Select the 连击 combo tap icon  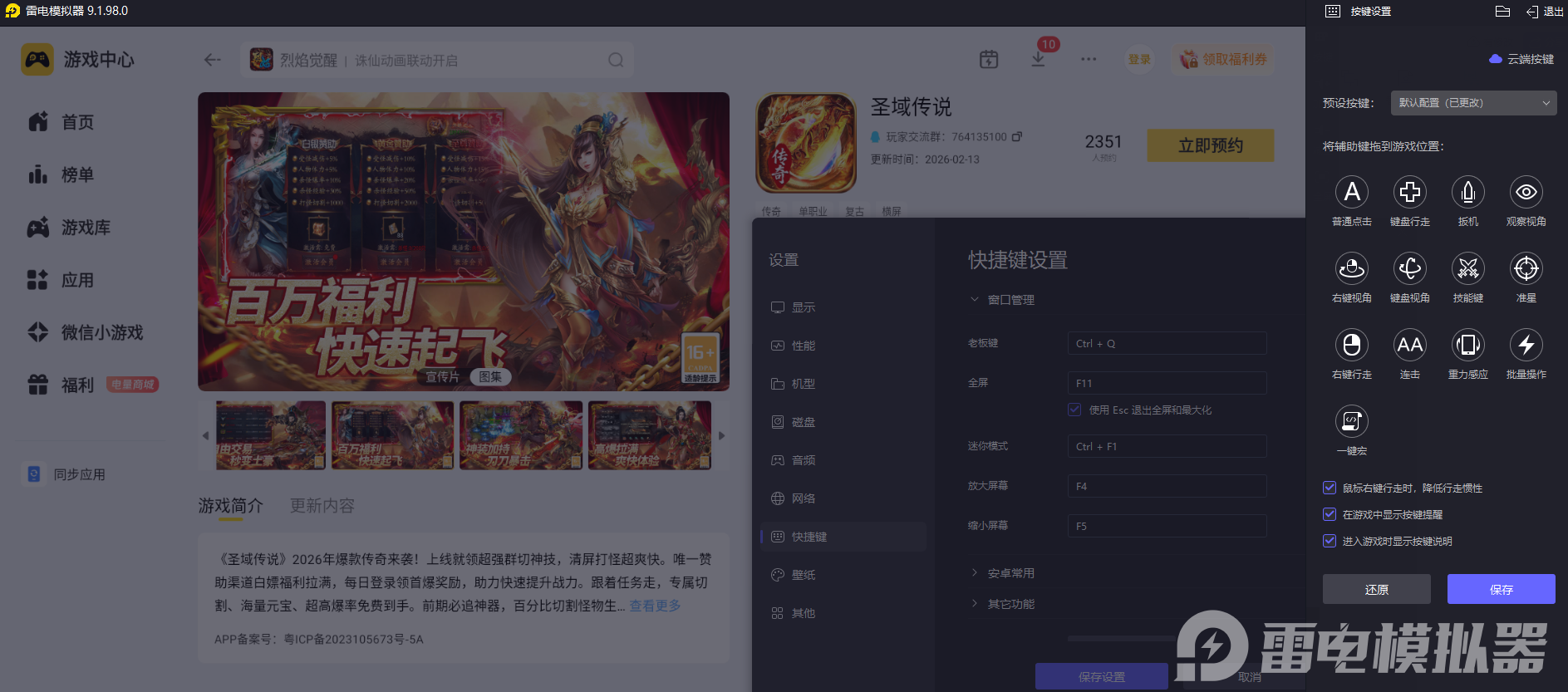(x=1410, y=345)
